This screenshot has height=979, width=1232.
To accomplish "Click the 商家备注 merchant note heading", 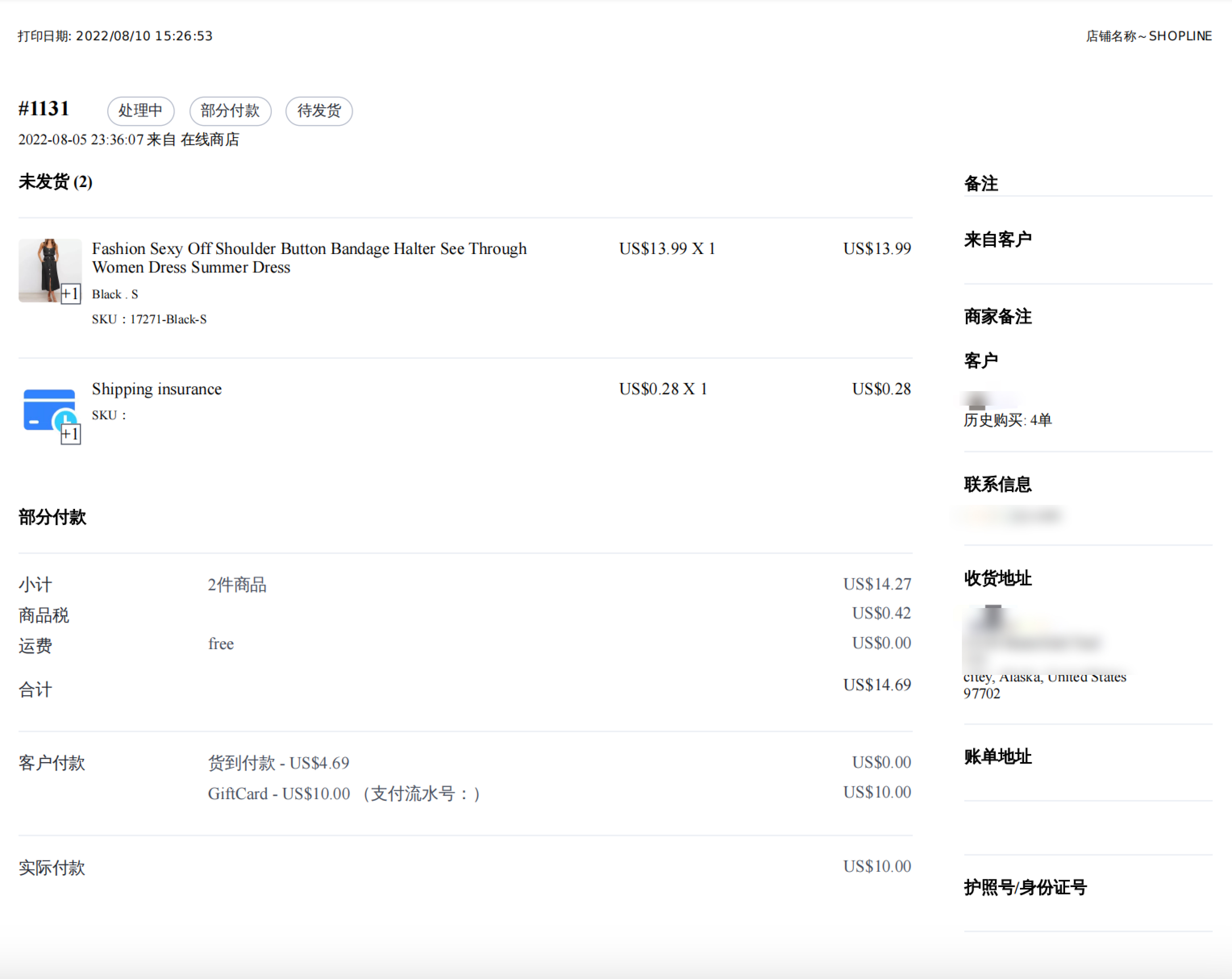I will [997, 317].
